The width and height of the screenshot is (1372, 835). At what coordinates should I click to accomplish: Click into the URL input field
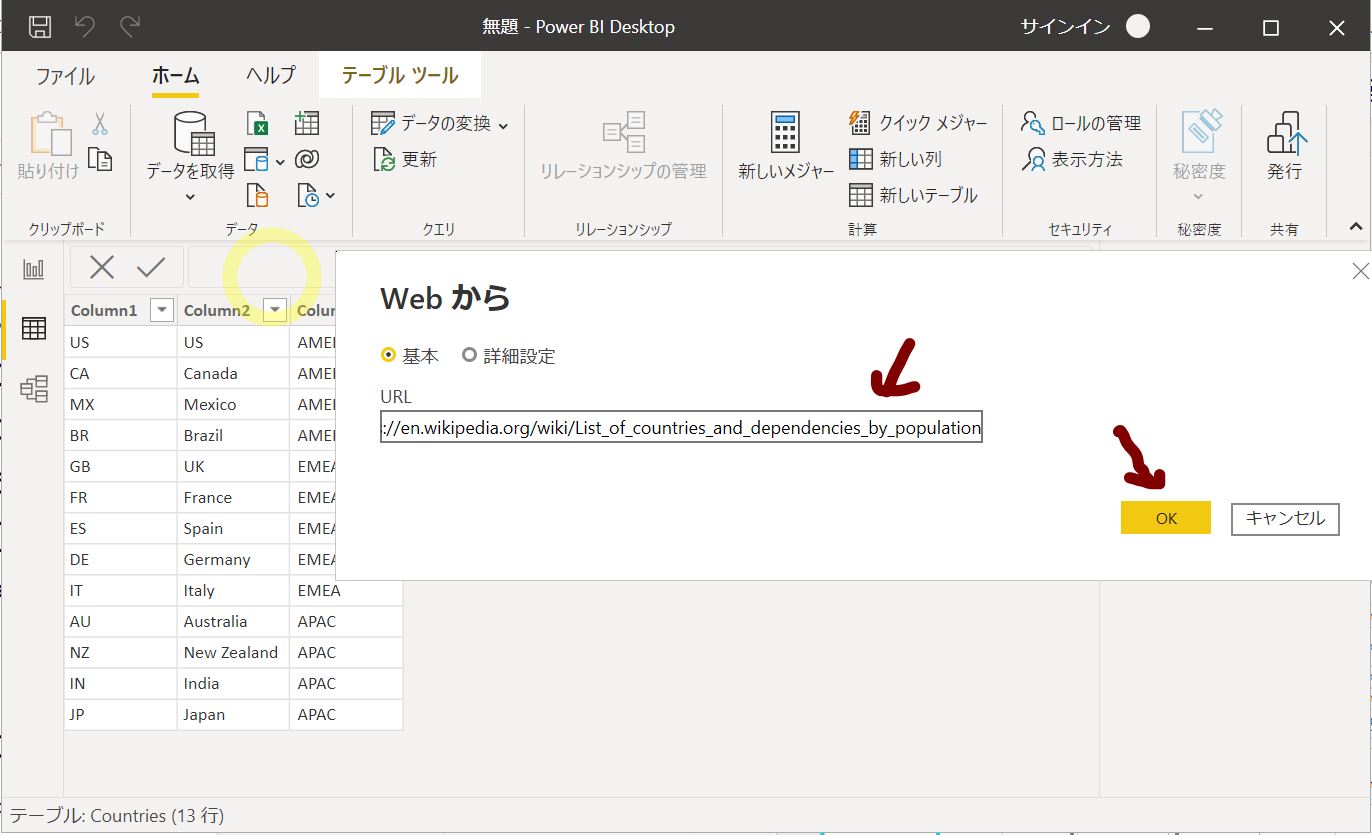[x=681, y=427]
